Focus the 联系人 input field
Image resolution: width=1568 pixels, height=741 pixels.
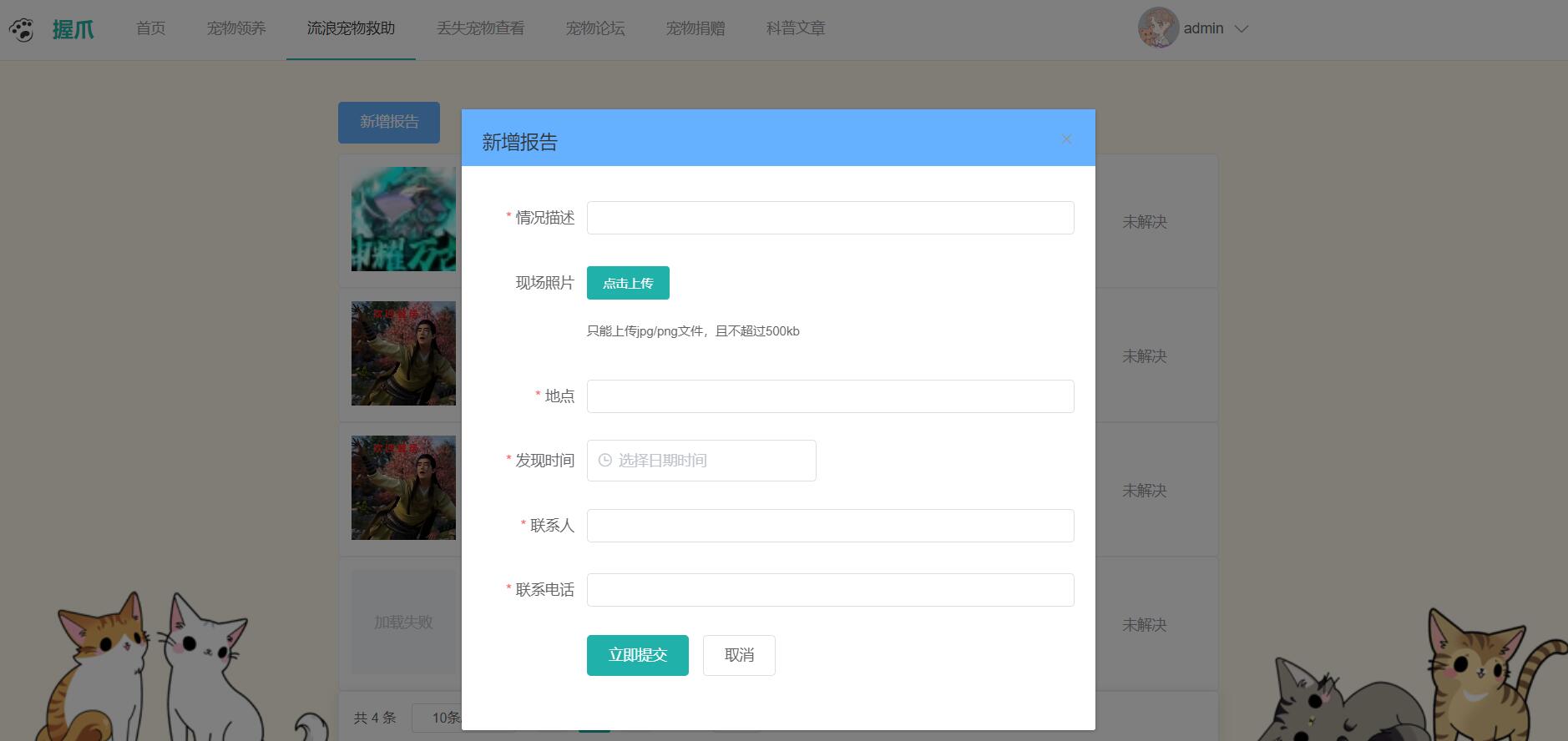[830, 526]
